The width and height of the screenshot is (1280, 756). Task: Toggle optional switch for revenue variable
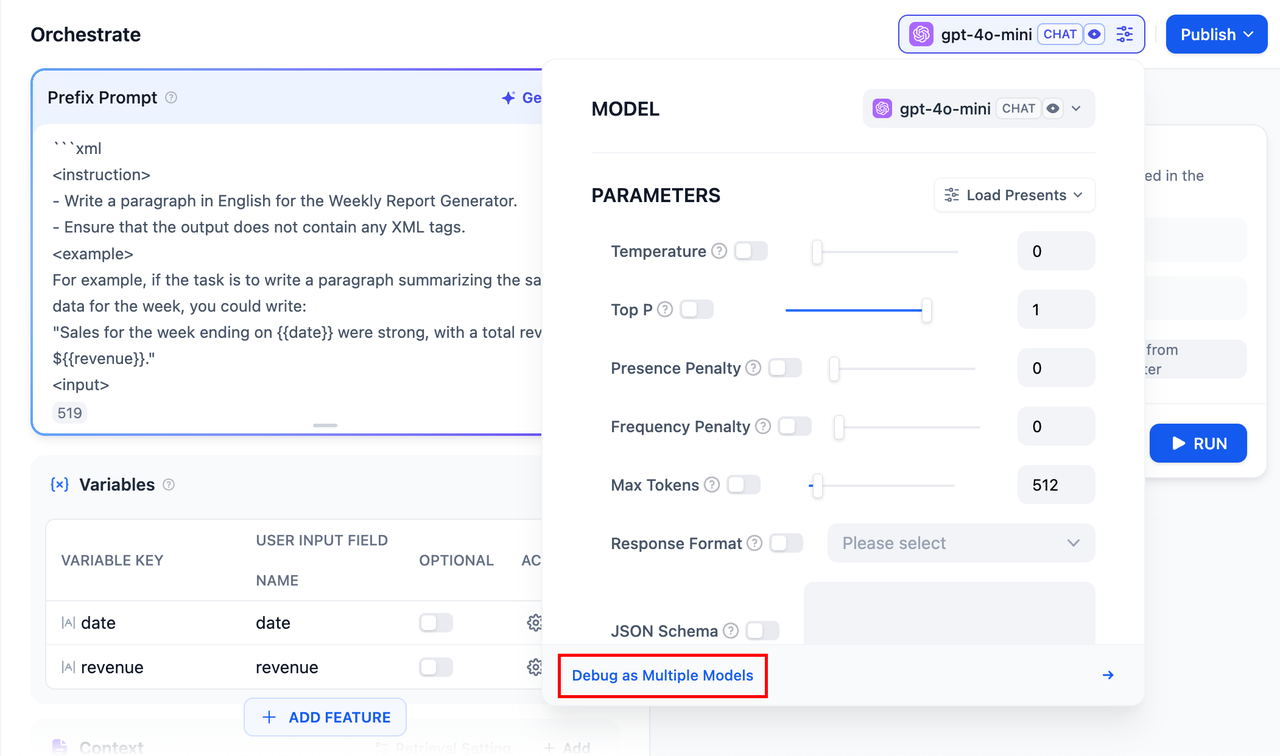[436, 667]
